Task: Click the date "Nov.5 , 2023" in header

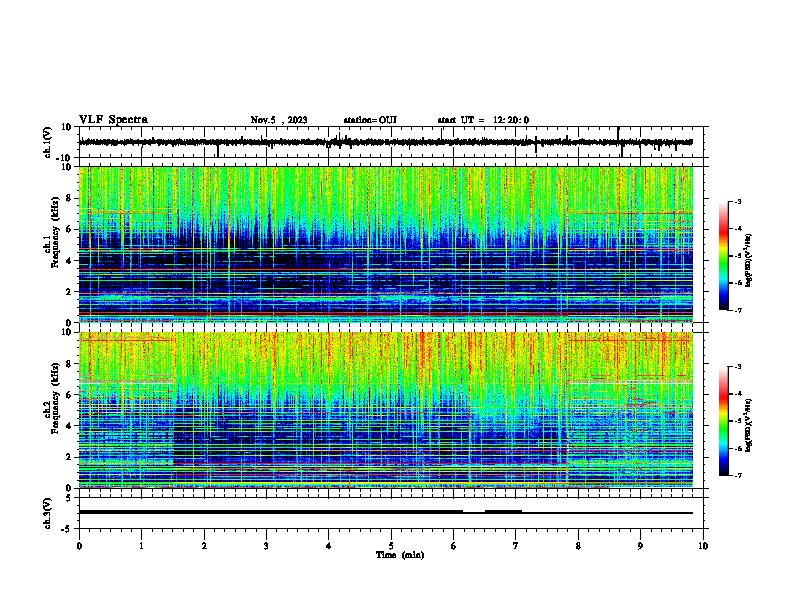Action: (279, 120)
